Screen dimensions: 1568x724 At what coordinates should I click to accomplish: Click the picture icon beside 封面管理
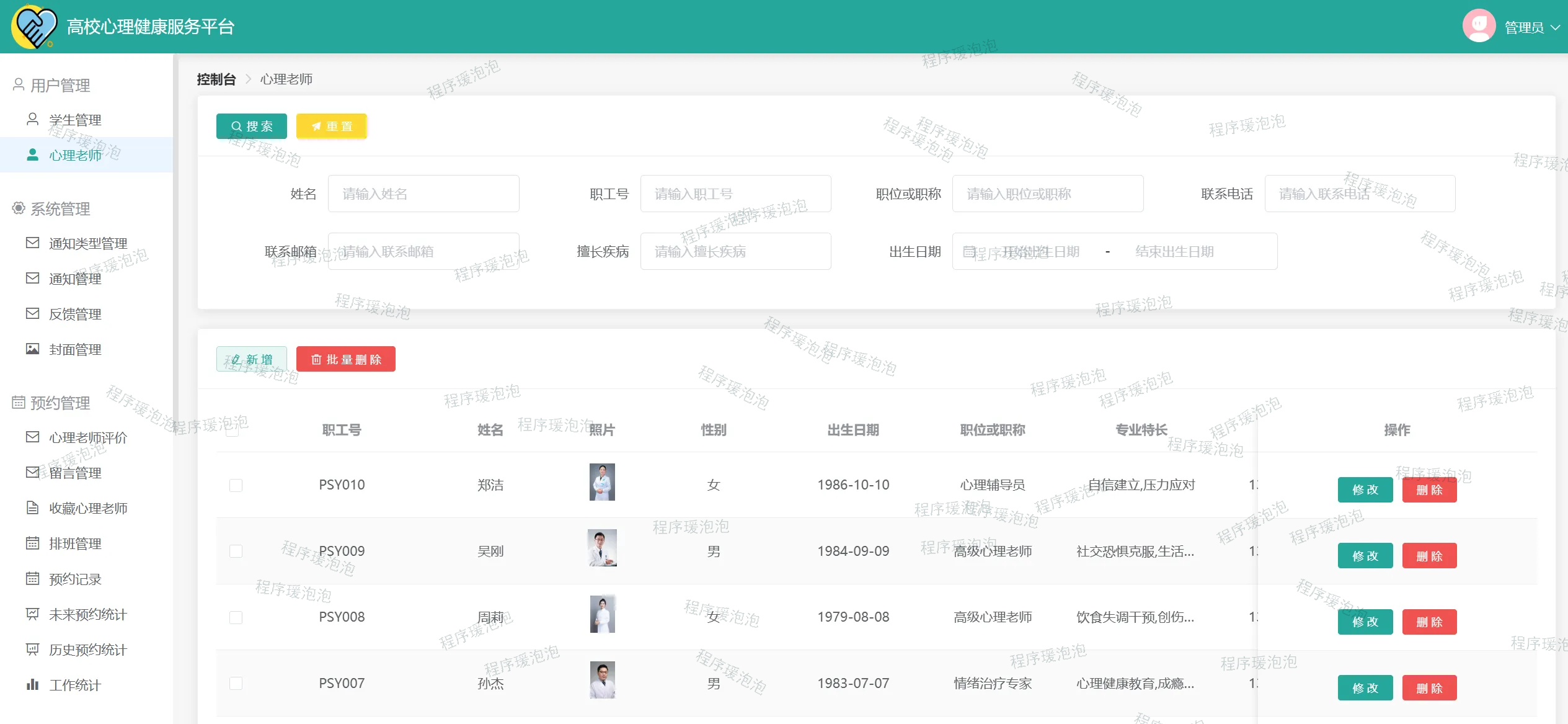tap(32, 349)
